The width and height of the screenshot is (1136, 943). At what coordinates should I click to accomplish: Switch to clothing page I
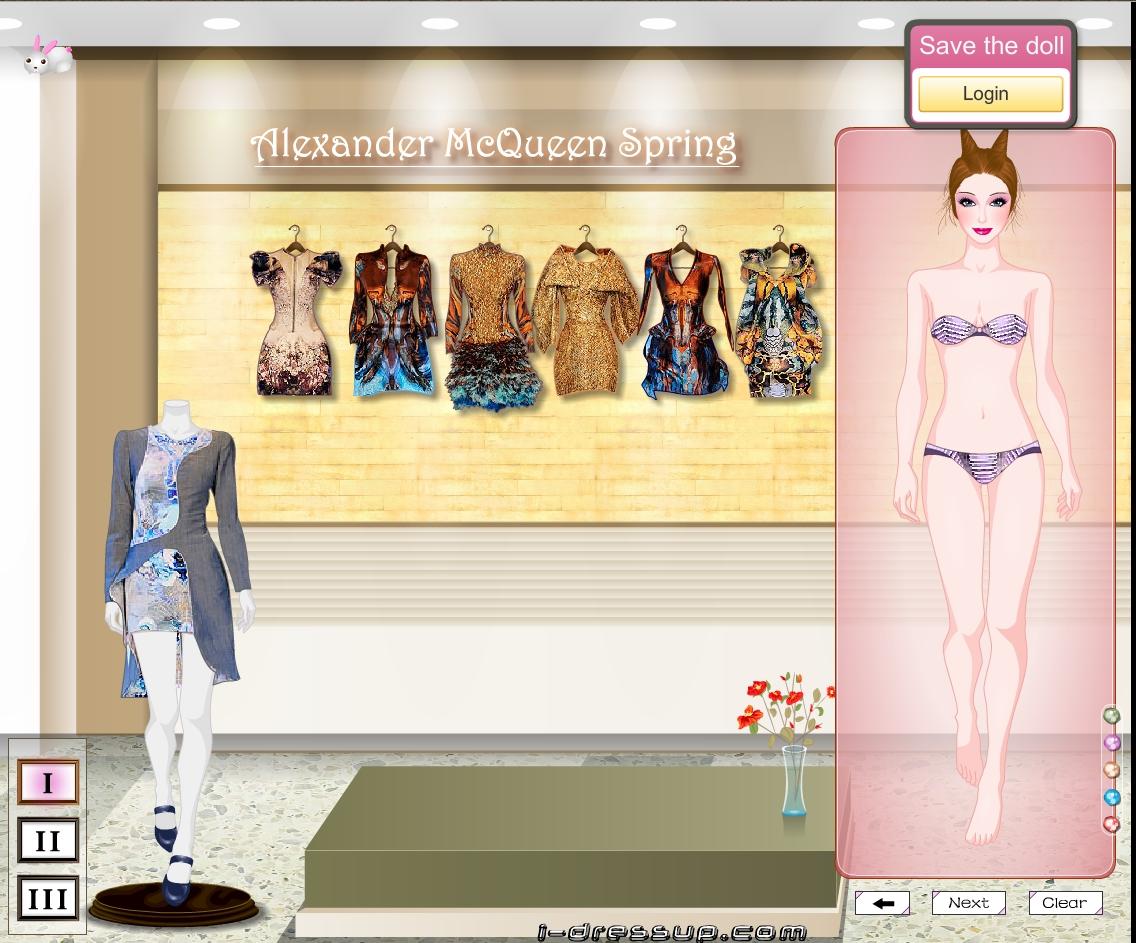point(47,783)
